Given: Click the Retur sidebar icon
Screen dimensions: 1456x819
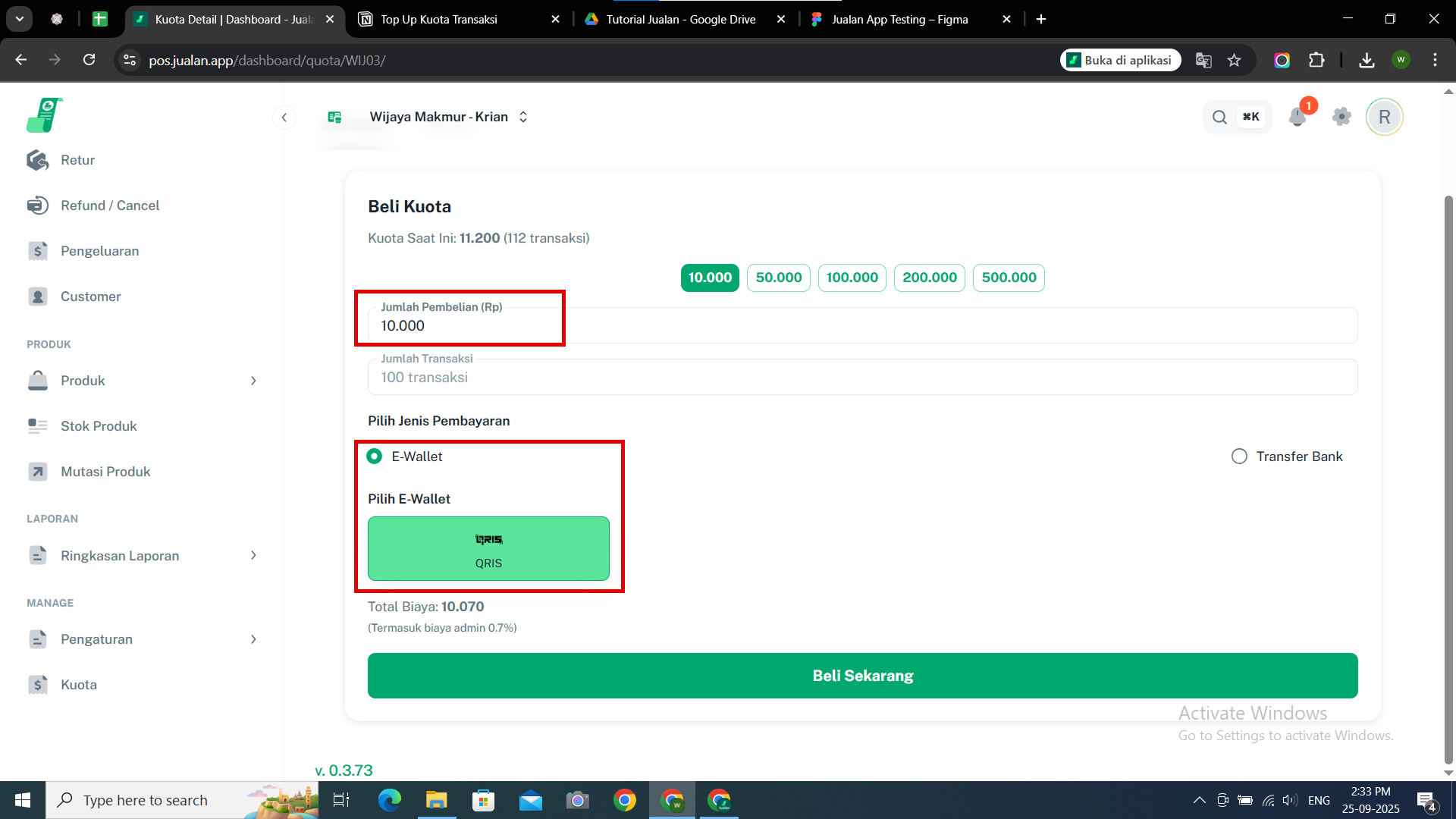Looking at the screenshot, I should tap(38, 160).
